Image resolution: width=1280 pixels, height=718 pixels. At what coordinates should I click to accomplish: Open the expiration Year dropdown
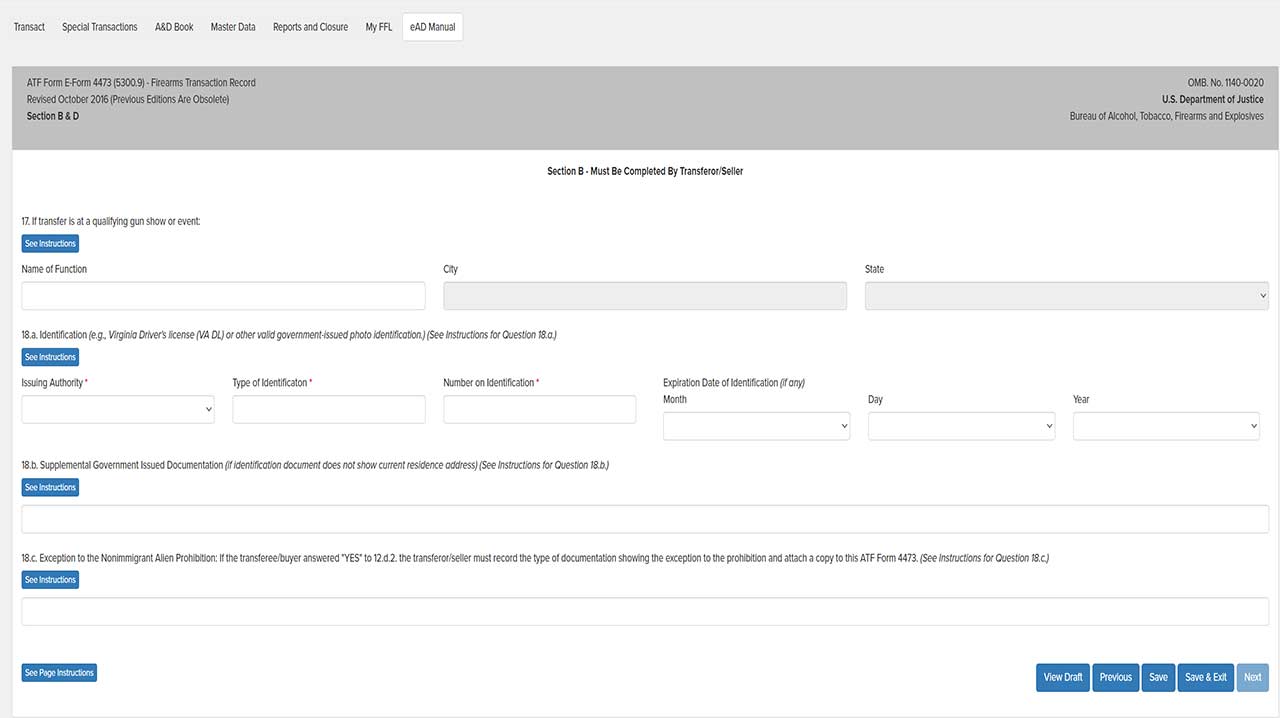1166,426
